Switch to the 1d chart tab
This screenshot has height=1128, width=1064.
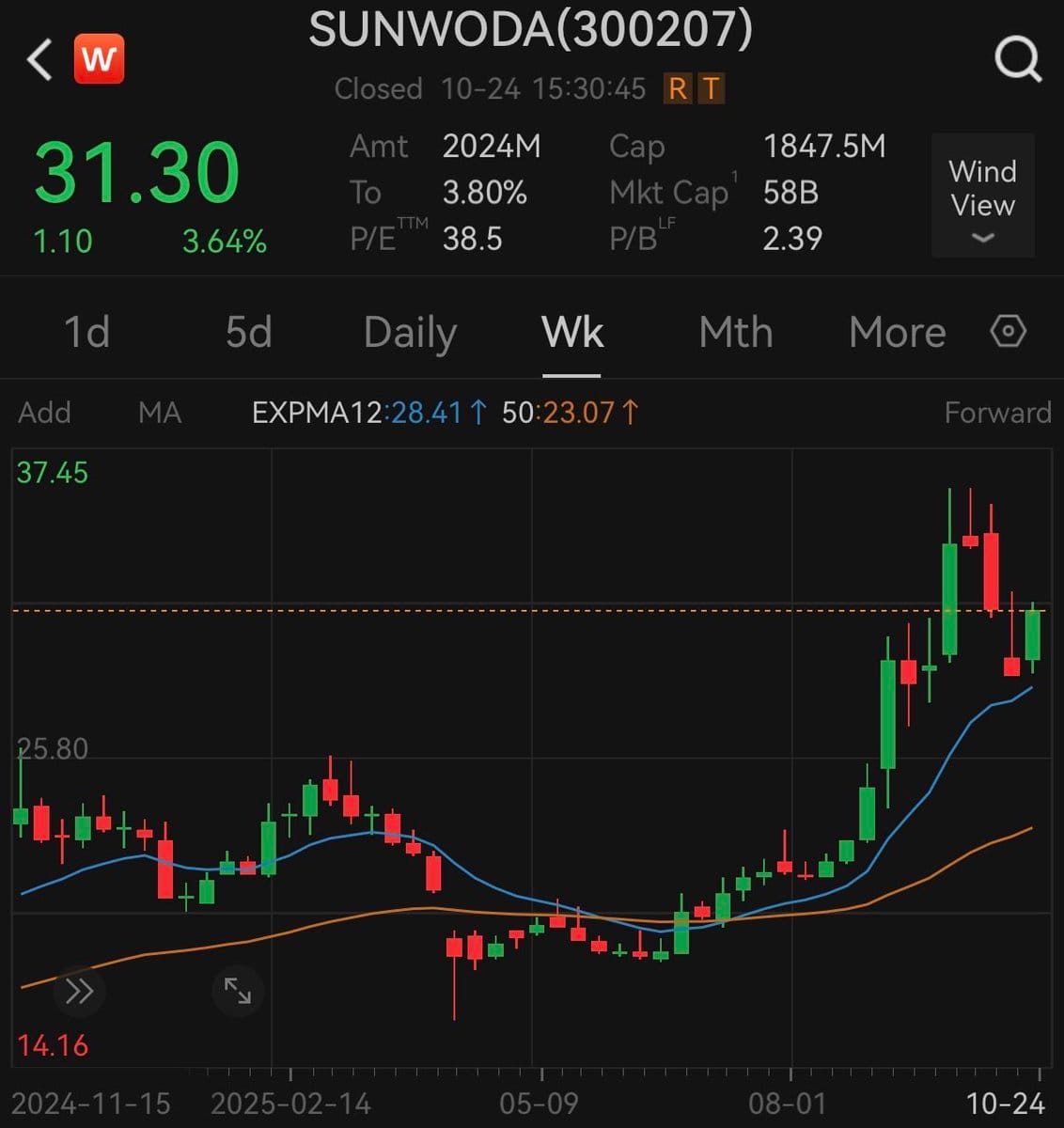coord(86,333)
